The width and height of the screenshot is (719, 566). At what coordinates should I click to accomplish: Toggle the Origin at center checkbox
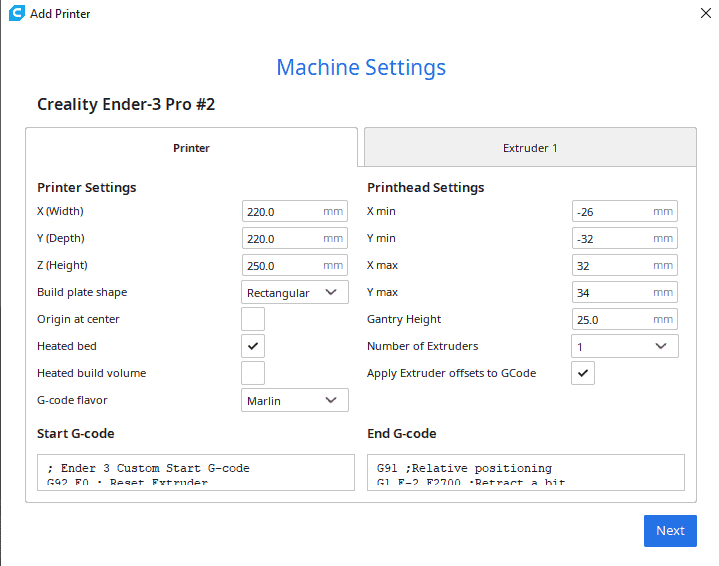pyautogui.click(x=253, y=319)
